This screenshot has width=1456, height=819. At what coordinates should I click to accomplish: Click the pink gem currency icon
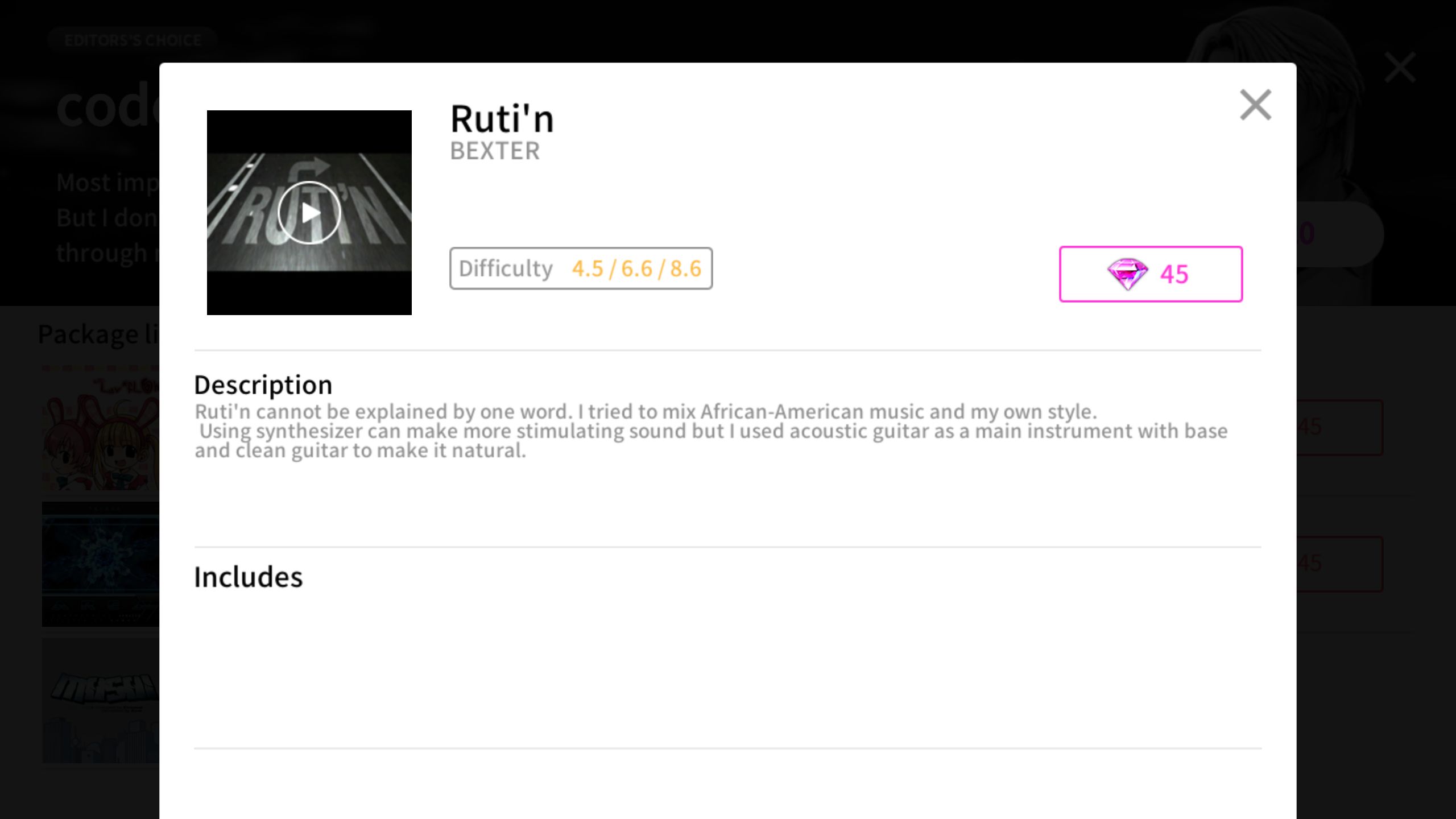(x=1127, y=274)
